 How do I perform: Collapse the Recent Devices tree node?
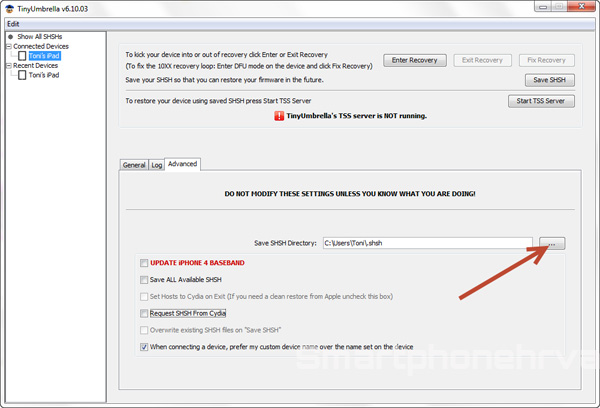[x=8, y=65]
